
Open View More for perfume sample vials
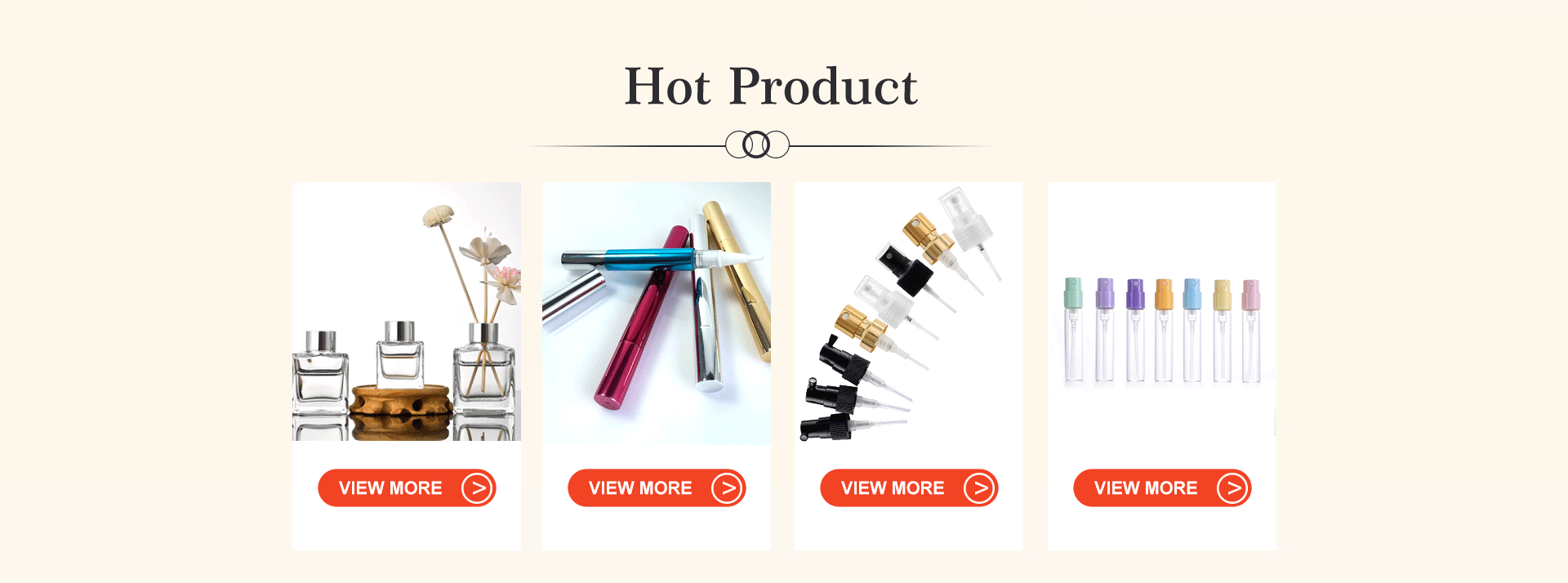point(1162,488)
